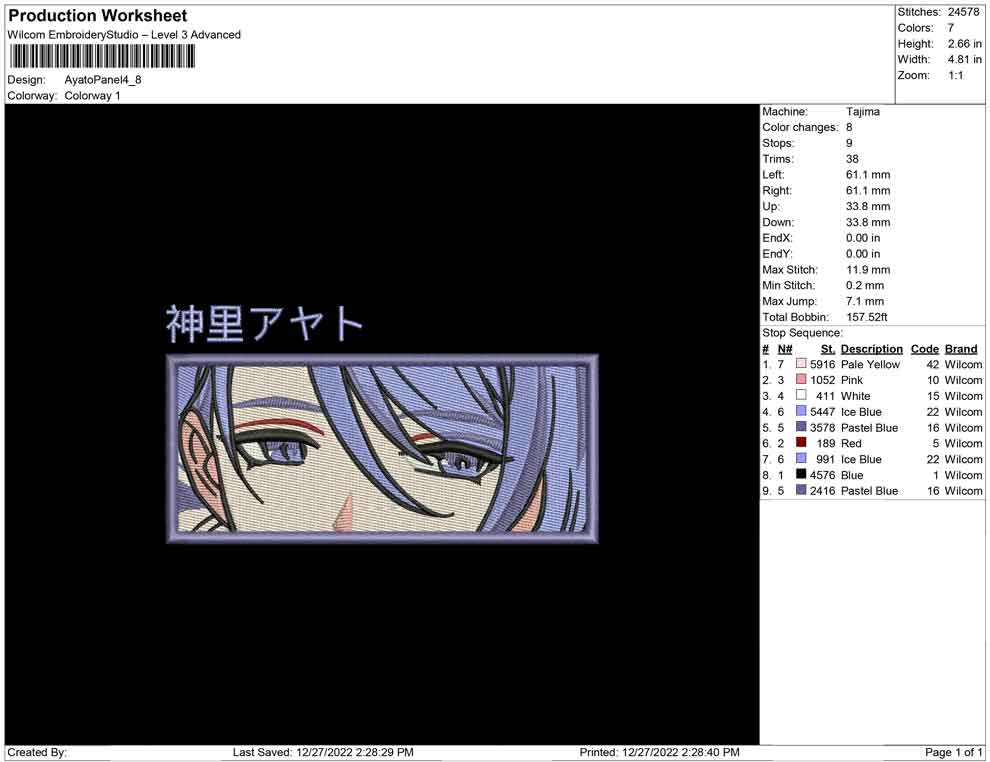Viewport: 990px width, 762px height.
Task: Click the Up value 33.8 mm
Action: (x=868, y=206)
